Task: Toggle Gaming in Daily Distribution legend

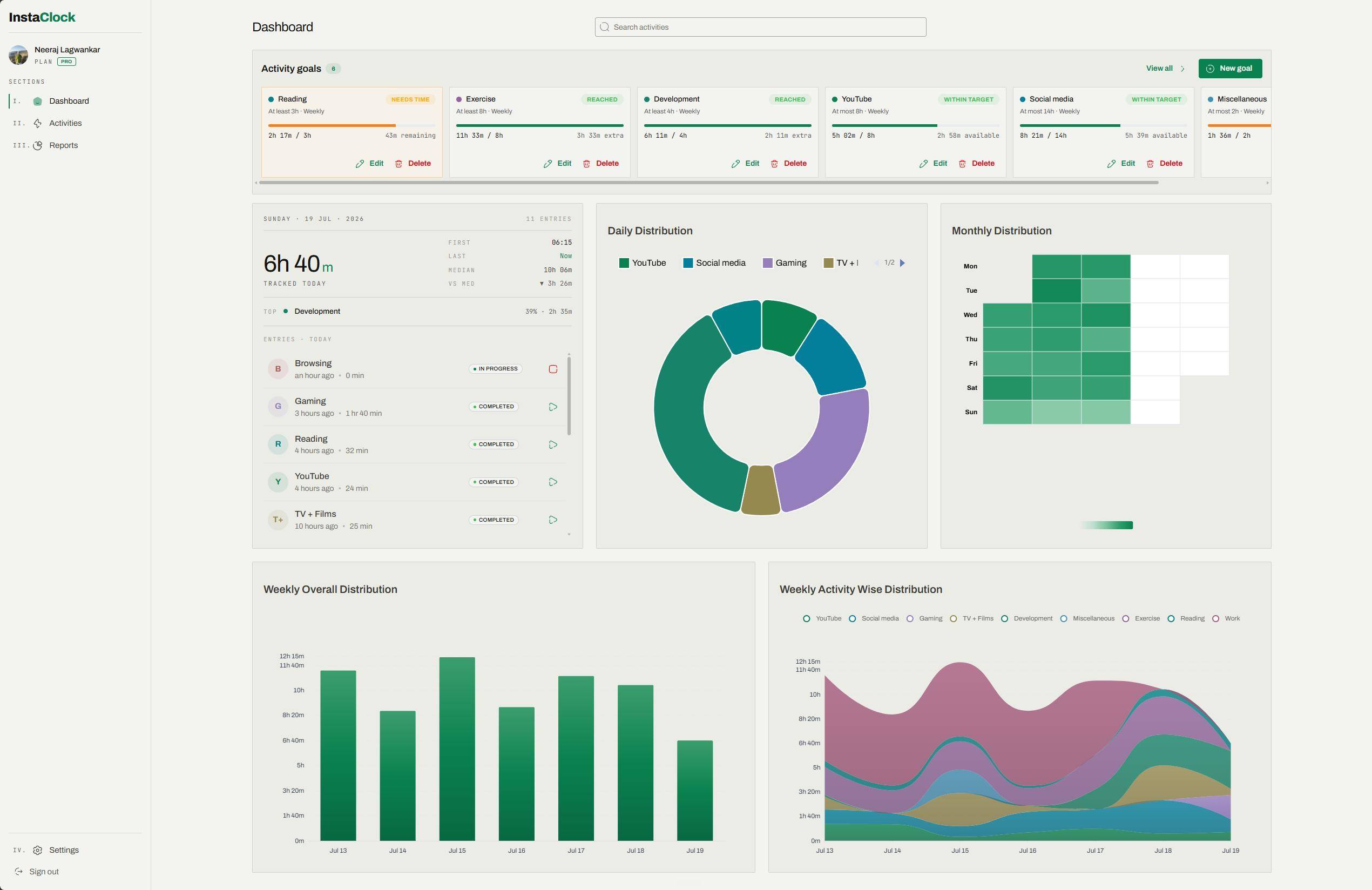Action: point(785,263)
